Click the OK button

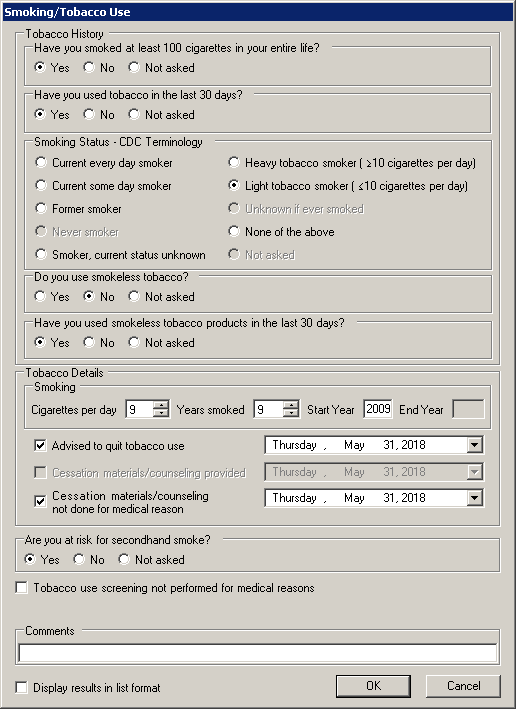tap(373, 686)
